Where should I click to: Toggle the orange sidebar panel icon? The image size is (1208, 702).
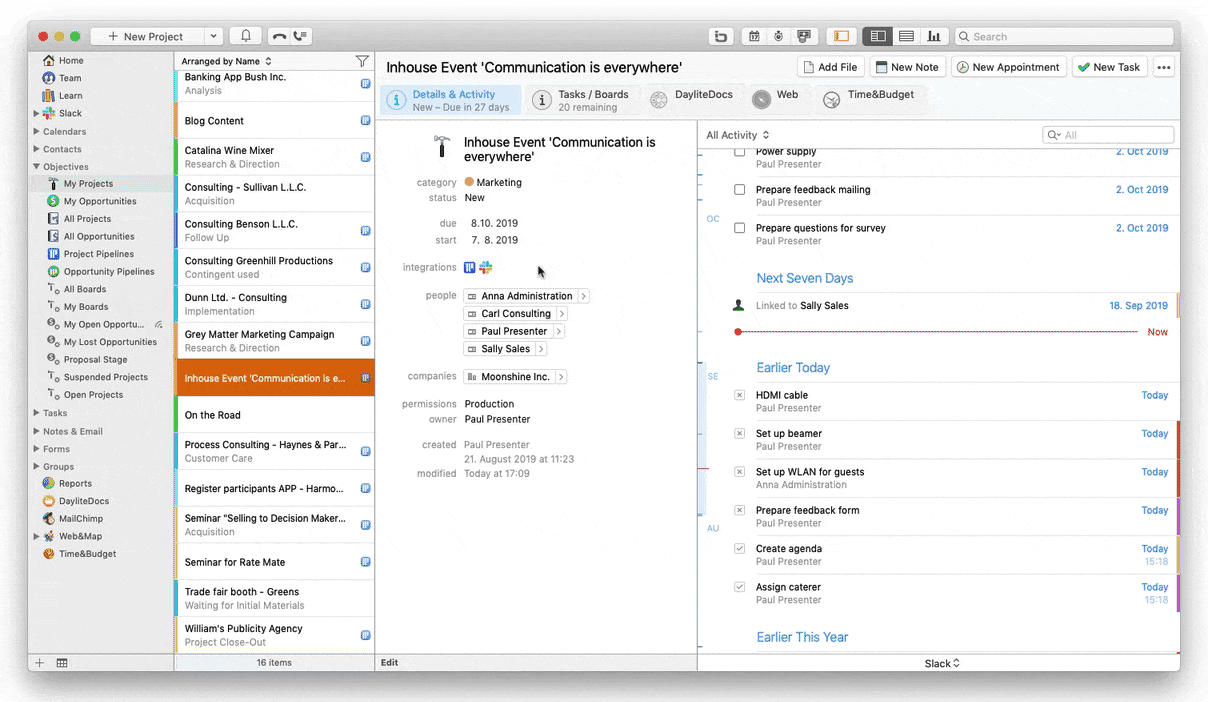click(841, 36)
